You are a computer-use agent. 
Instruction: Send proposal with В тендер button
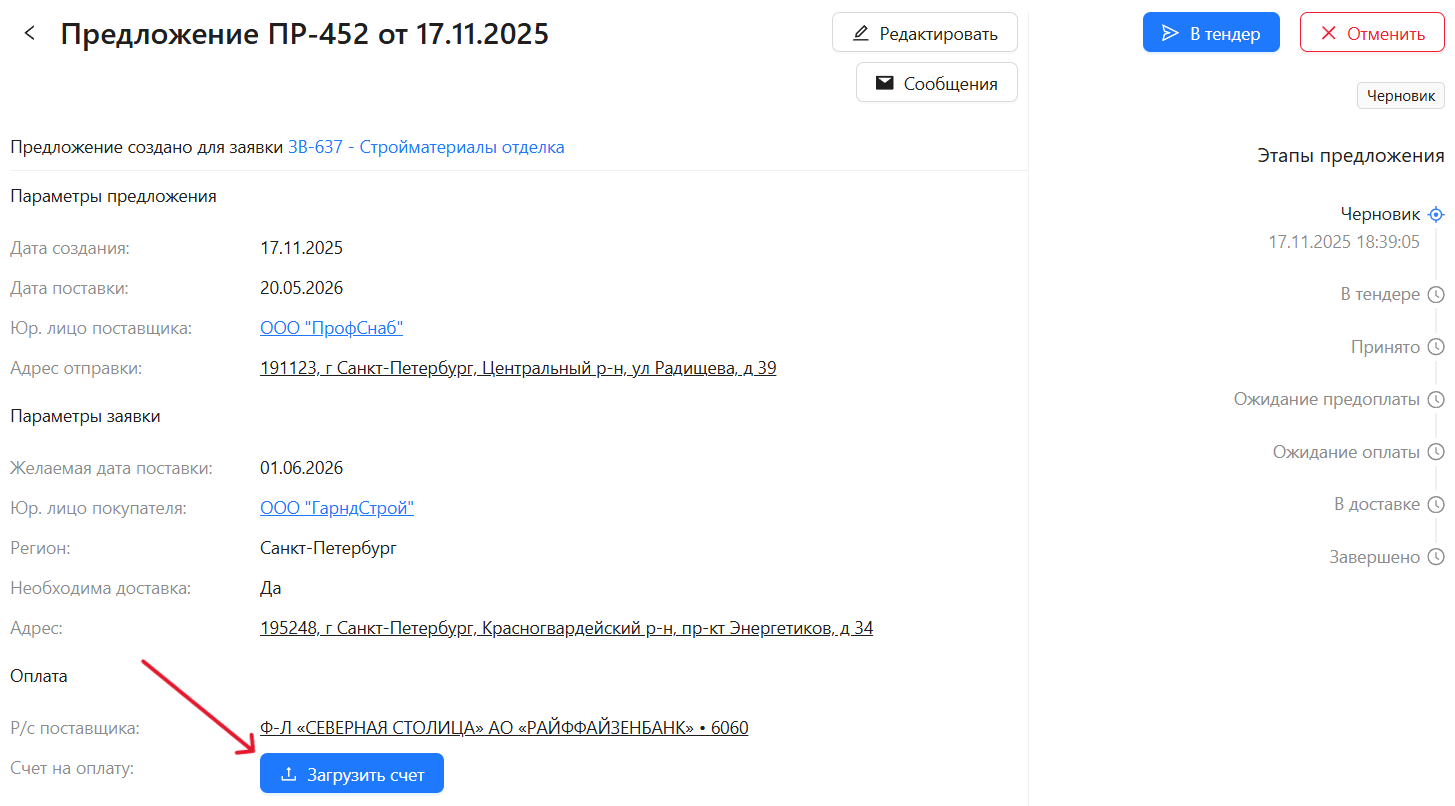[1210, 33]
